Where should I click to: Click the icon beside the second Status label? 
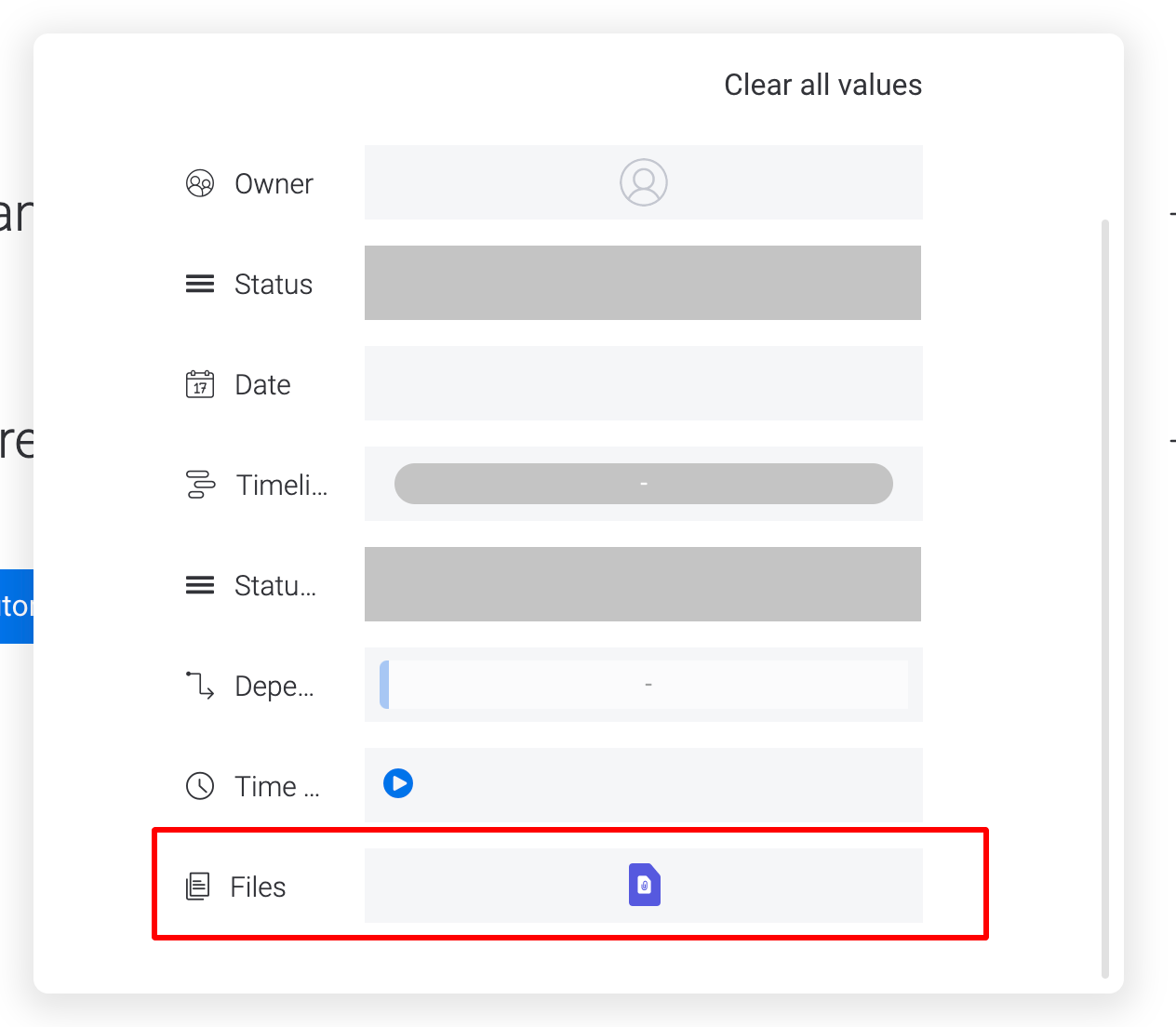(199, 585)
